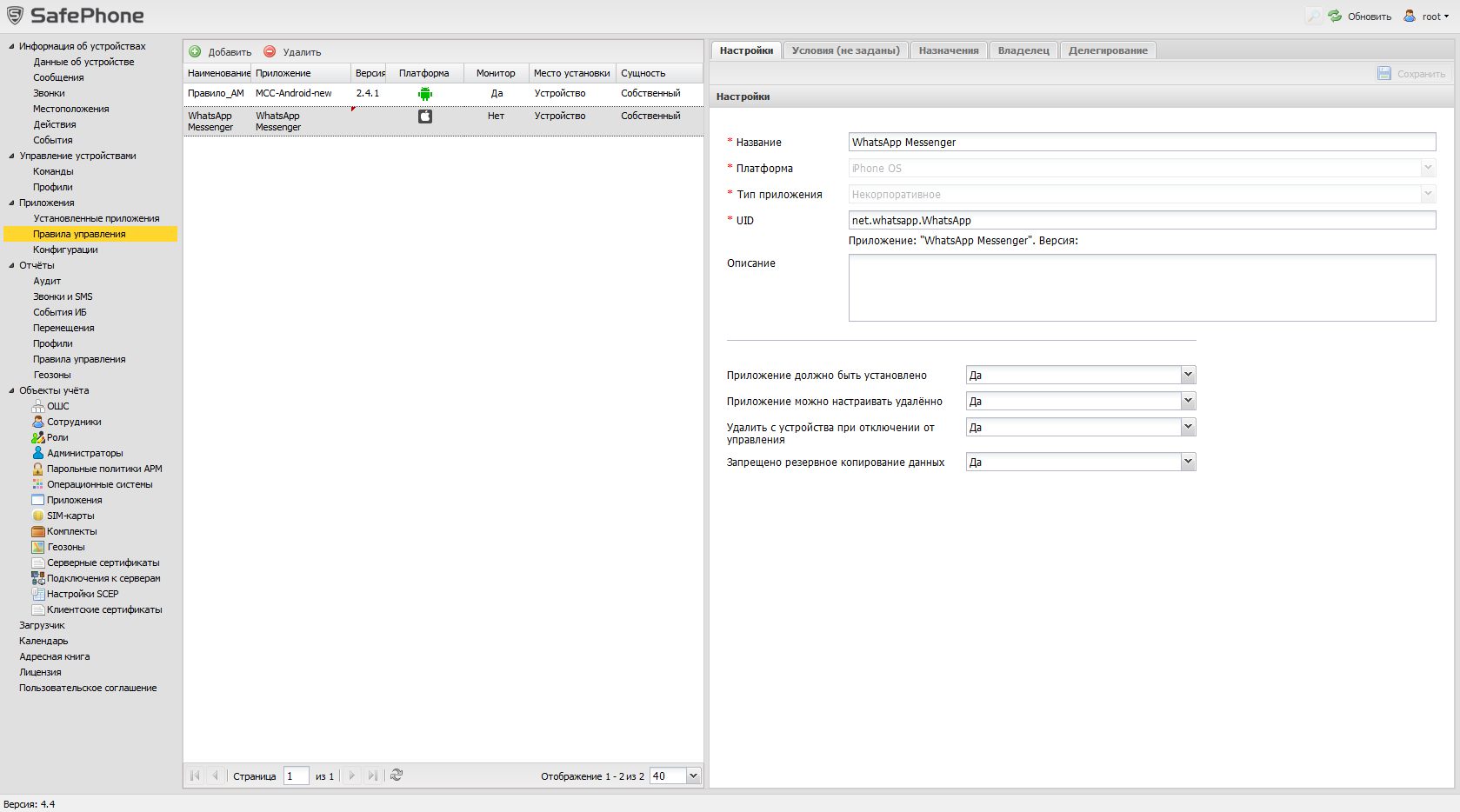Collapse the Объекты учёта tree section

11,390
